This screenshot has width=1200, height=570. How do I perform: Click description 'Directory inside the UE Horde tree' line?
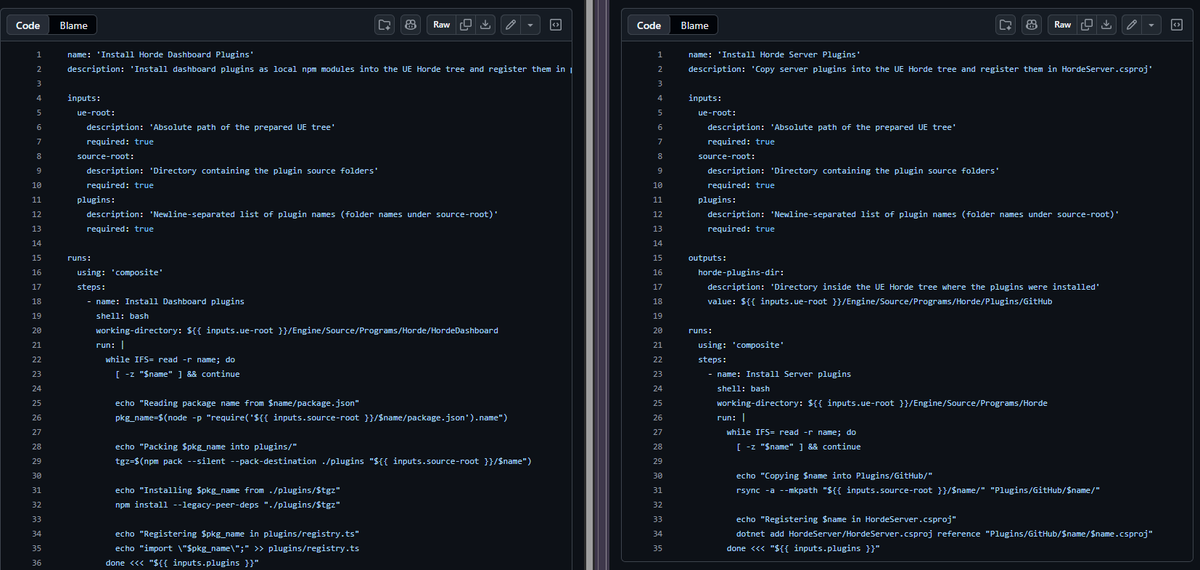(904, 287)
